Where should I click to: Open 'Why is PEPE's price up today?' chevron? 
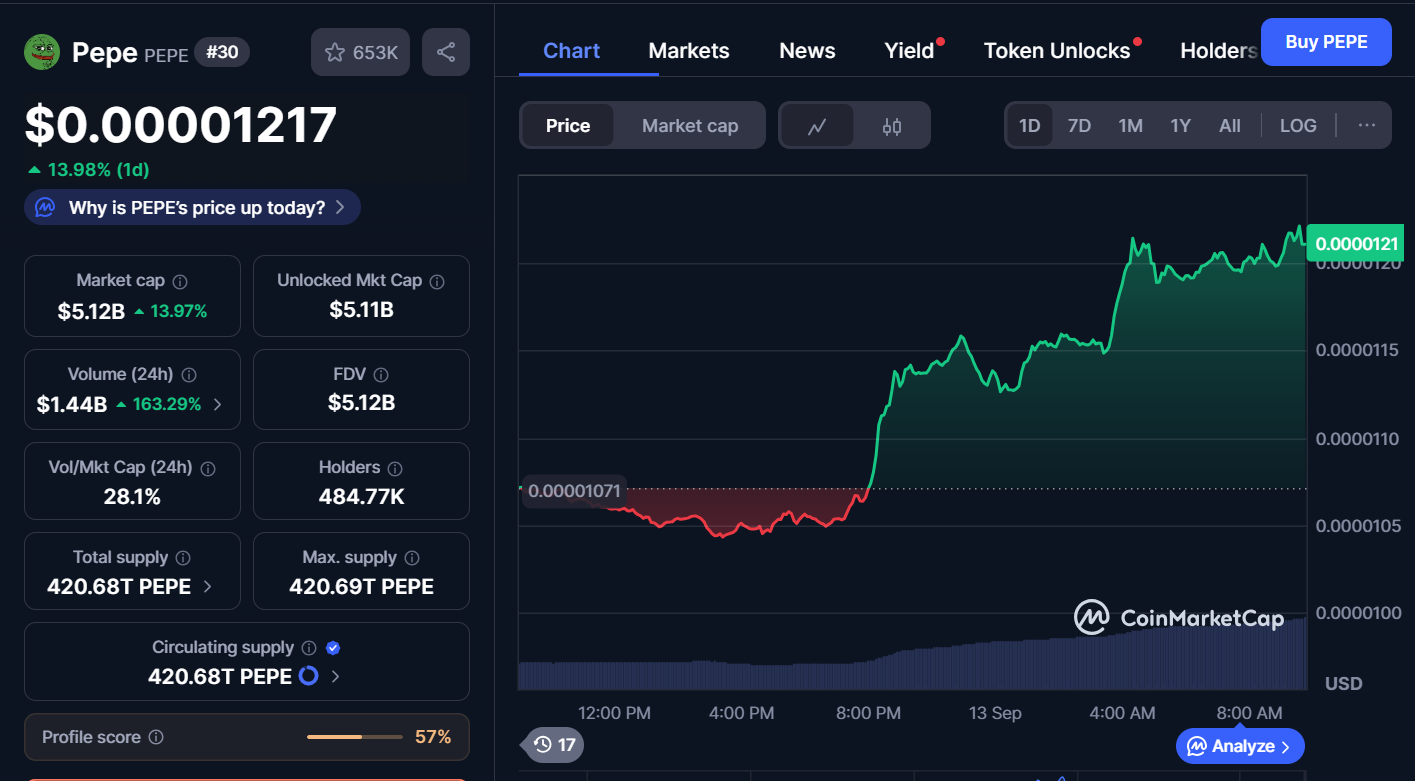tap(340, 208)
